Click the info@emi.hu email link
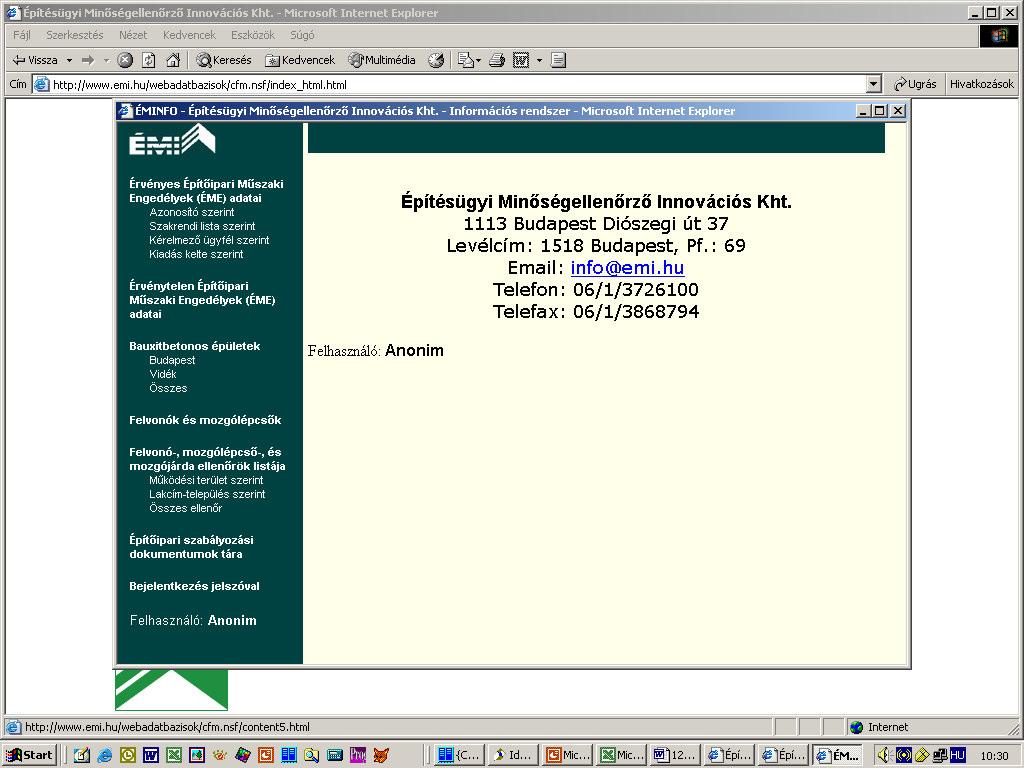Screen dimensions: 1024x768 pos(628,268)
